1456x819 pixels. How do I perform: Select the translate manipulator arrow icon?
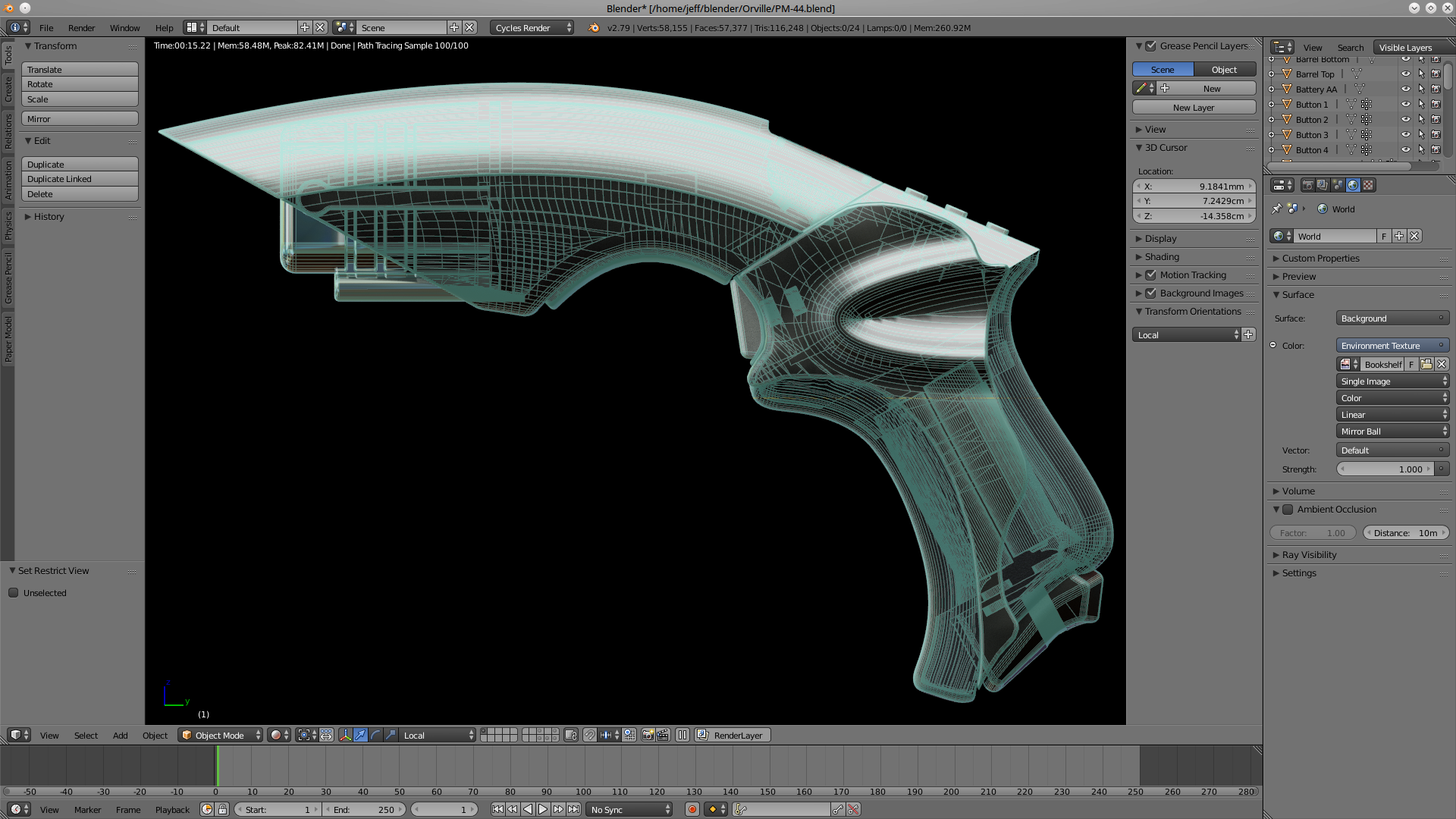tap(361, 735)
